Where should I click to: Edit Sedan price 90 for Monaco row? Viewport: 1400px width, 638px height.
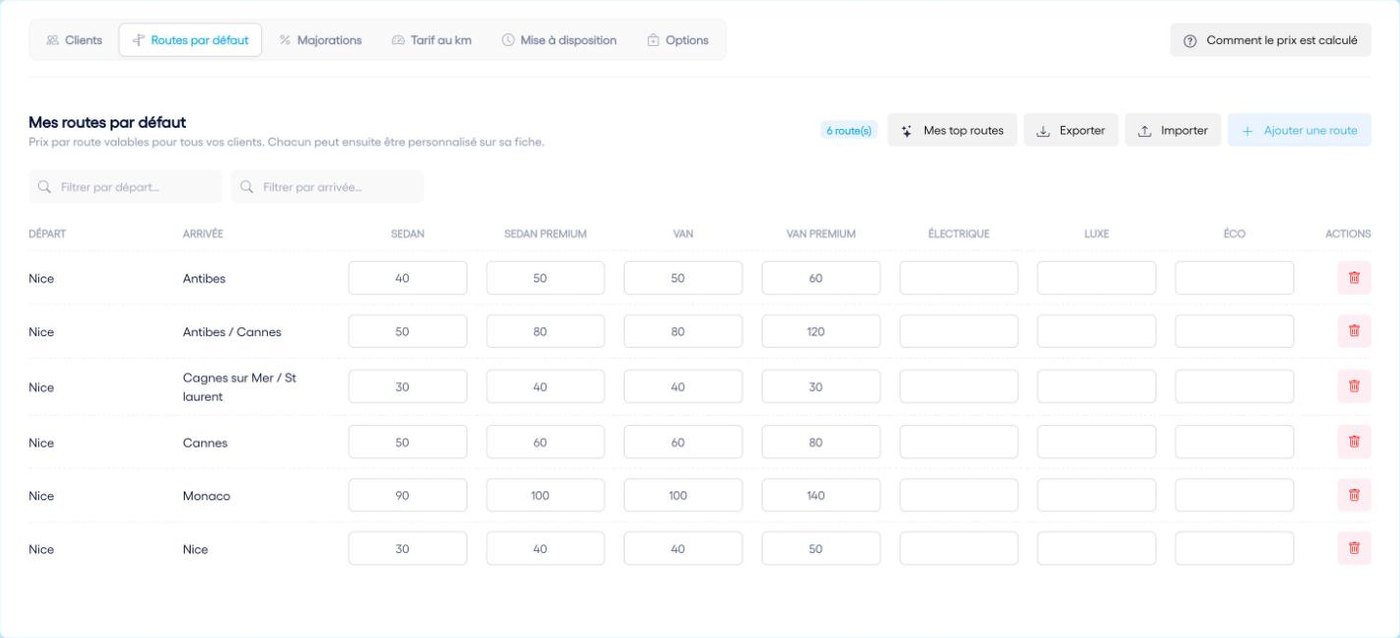pos(407,495)
